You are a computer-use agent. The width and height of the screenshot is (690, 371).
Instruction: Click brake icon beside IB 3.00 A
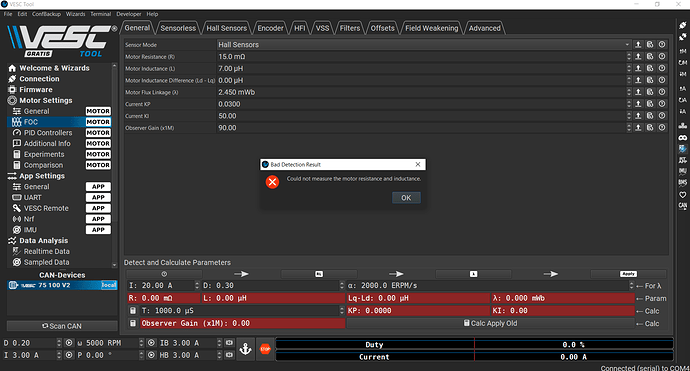229,343
